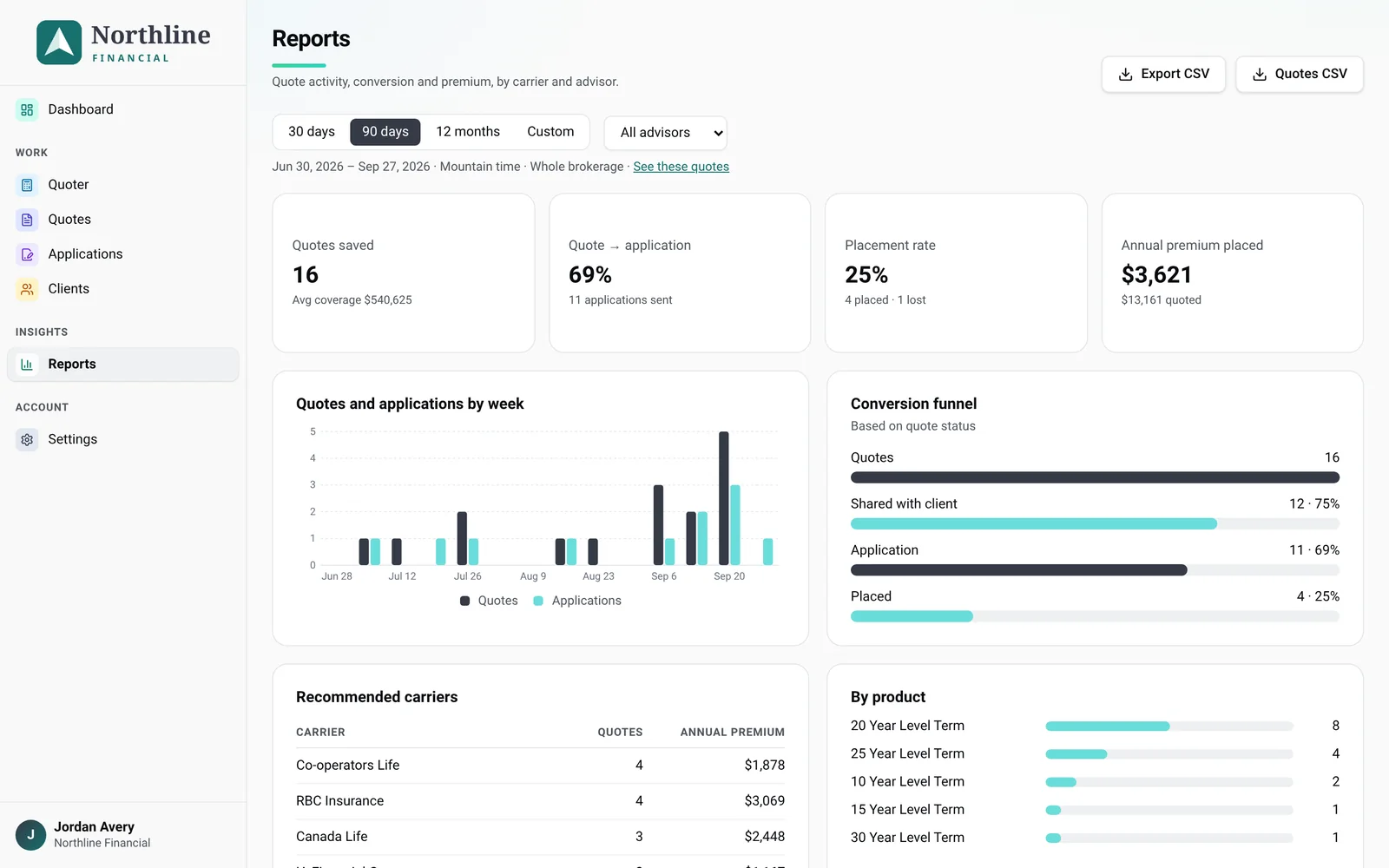Click the Placement rate card
Screen dimensions: 1389x868
[x=956, y=273]
